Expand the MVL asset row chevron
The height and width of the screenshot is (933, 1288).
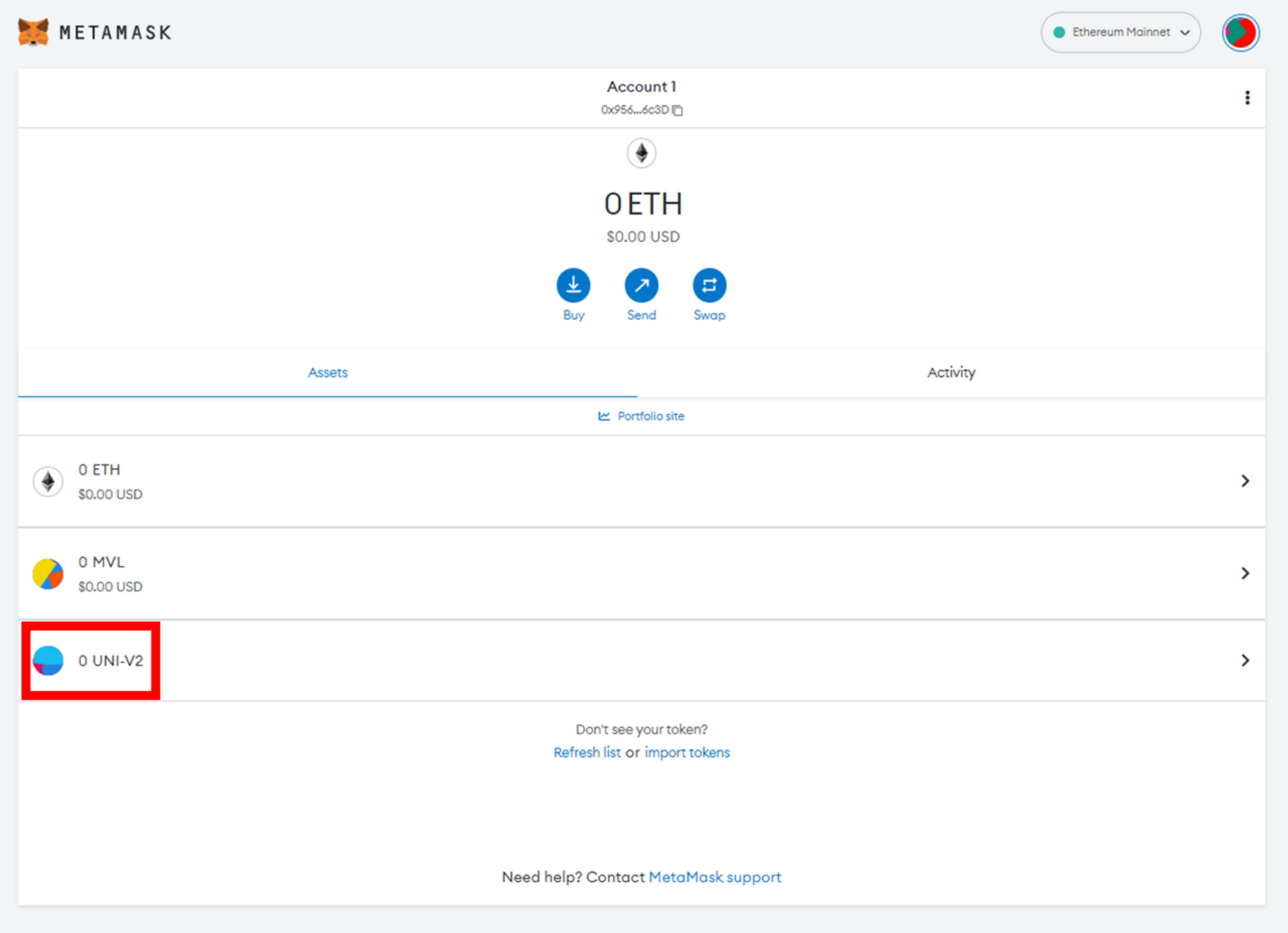coord(1245,573)
